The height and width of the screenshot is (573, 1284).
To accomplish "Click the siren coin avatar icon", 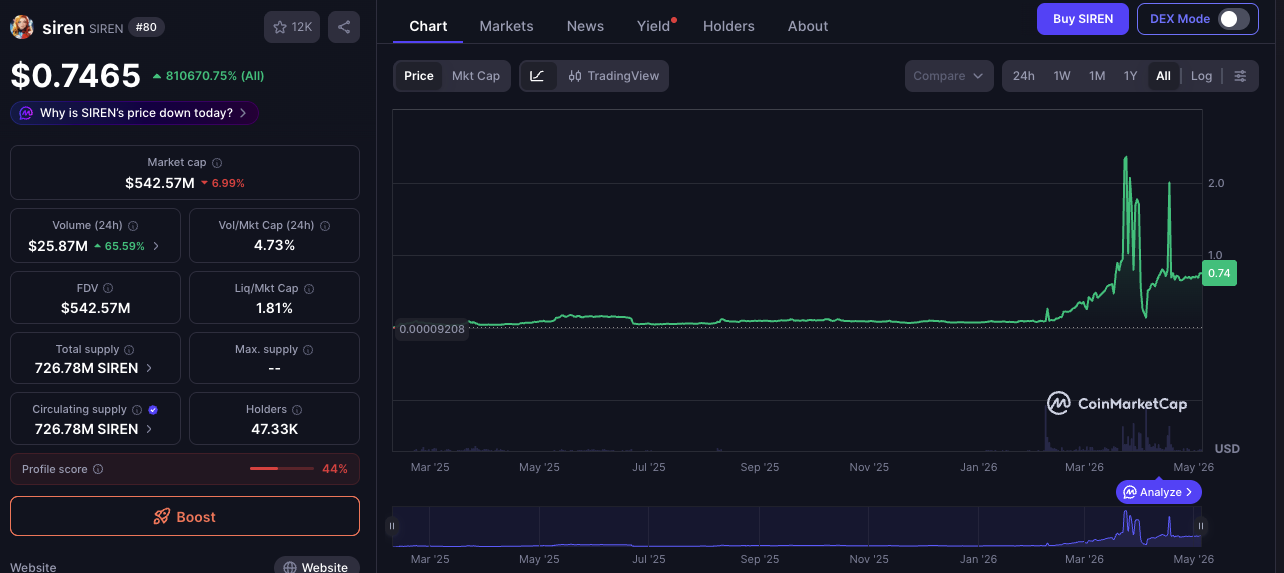I will (x=22, y=27).
